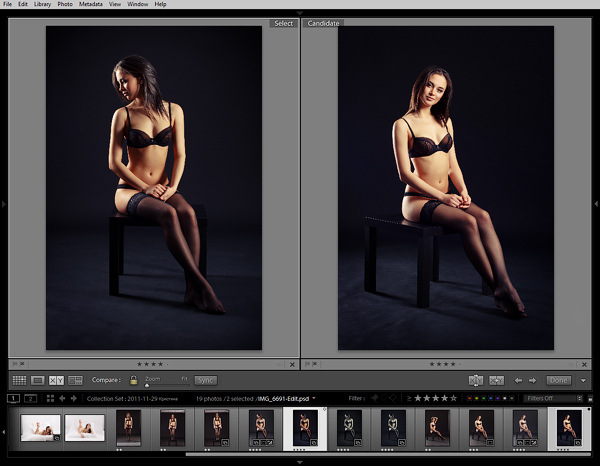The height and width of the screenshot is (466, 600).
Task: Select next photo arrow in Compare toolbar
Action: 532,380
